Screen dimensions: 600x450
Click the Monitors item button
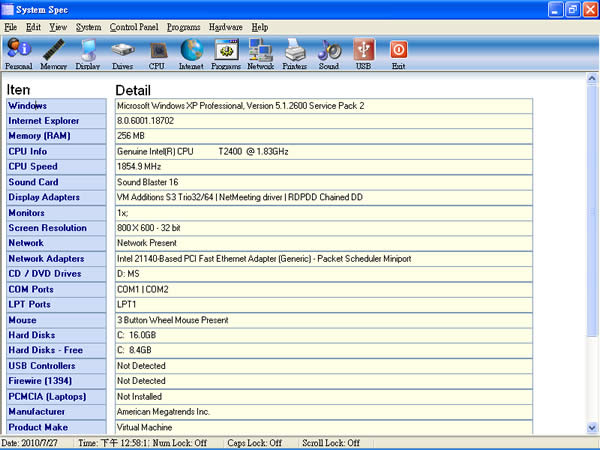[x=56, y=213]
